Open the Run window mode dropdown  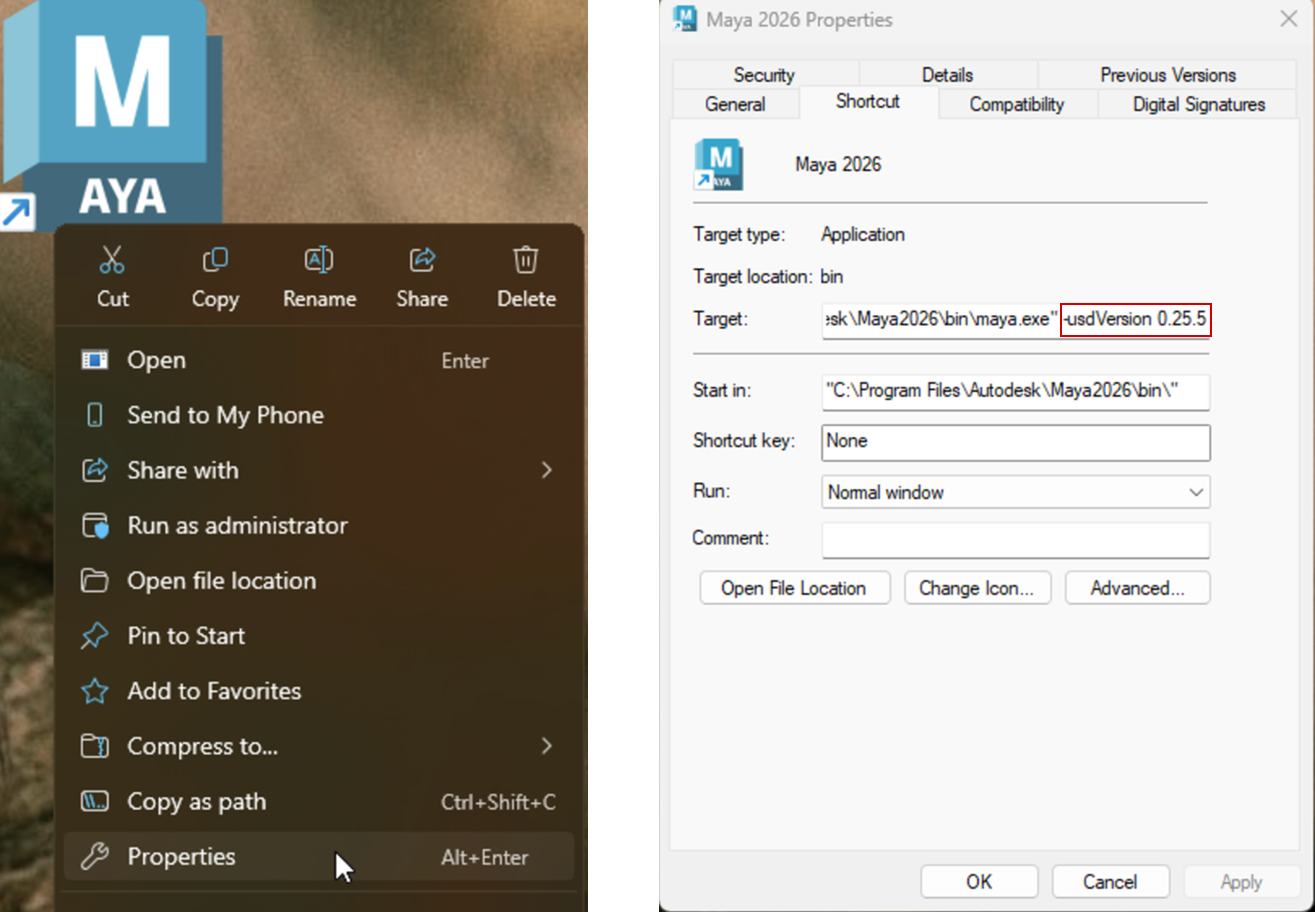1016,492
